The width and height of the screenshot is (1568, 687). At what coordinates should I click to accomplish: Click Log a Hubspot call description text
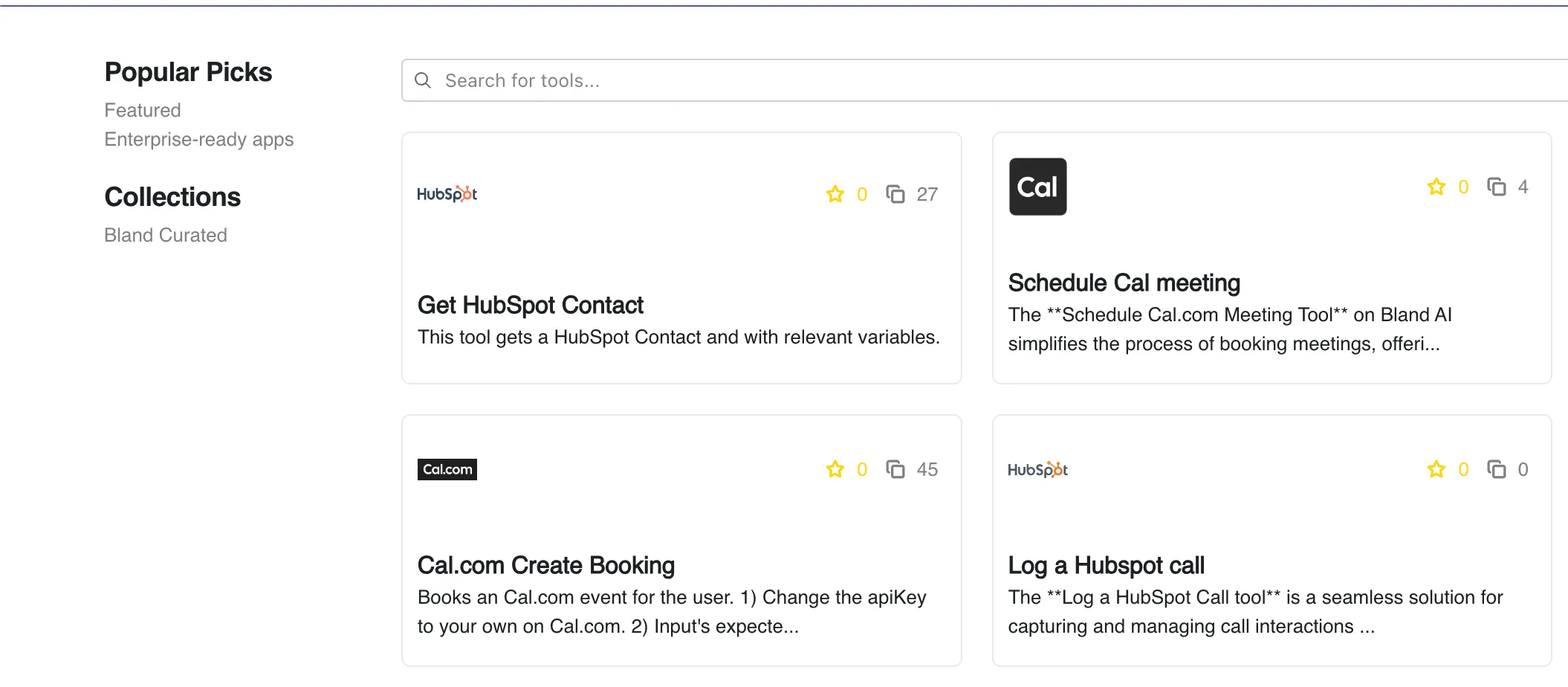(x=1256, y=611)
